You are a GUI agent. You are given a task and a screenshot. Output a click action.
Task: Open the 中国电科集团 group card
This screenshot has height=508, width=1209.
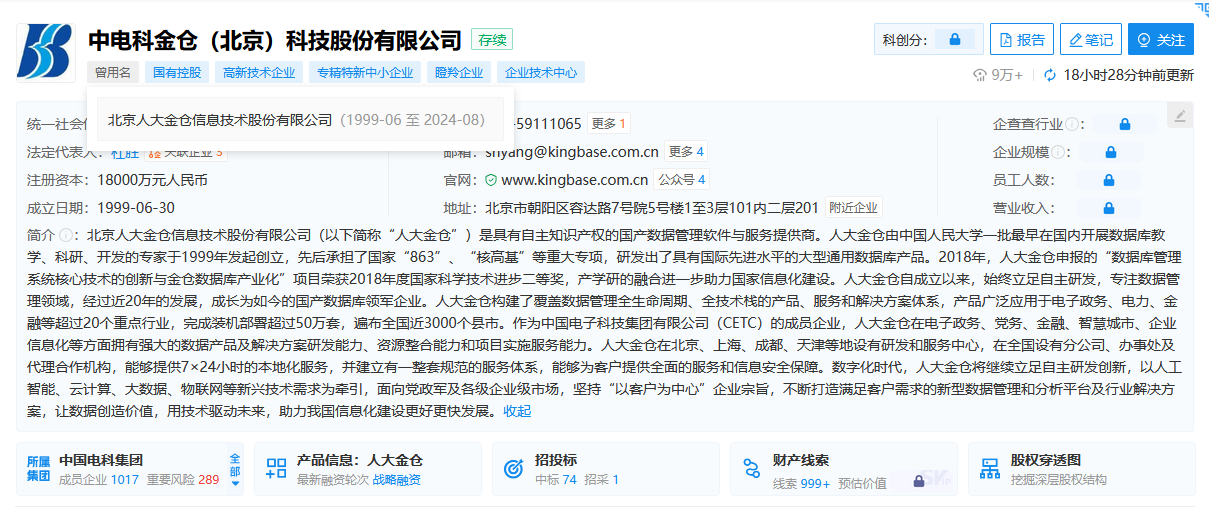point(101,460)
